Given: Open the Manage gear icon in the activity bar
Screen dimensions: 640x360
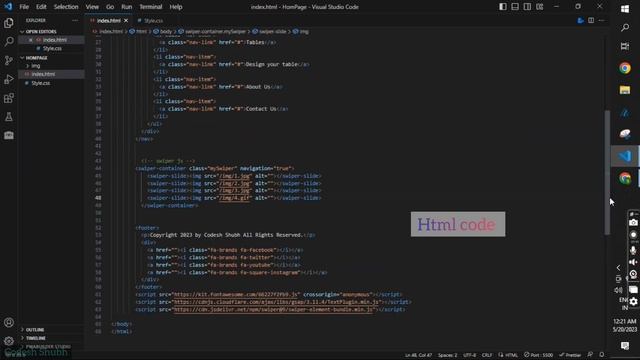Looking at the screenshot, I should (9, 340).
